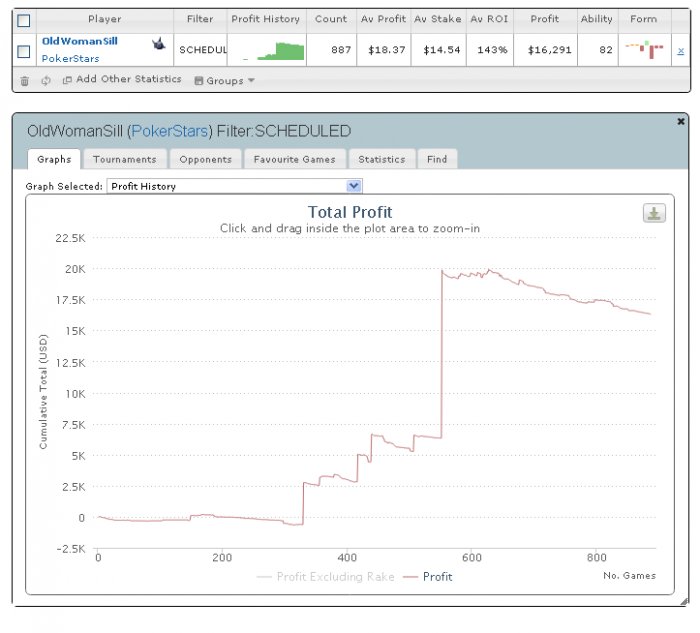Image resolution: width=700 pixels, height=633 pixels.
Task: Remove the OldWomanSill row via x link
Action: [680, 51]
